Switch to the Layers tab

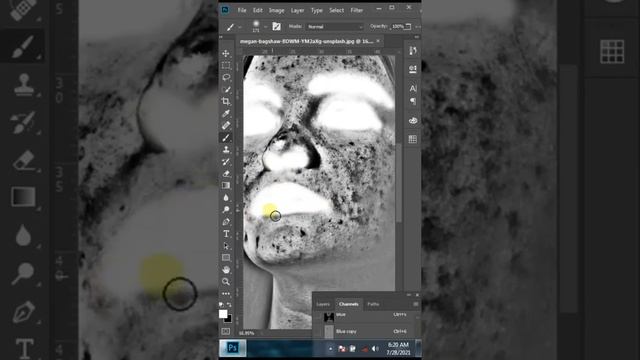point(323,304)
